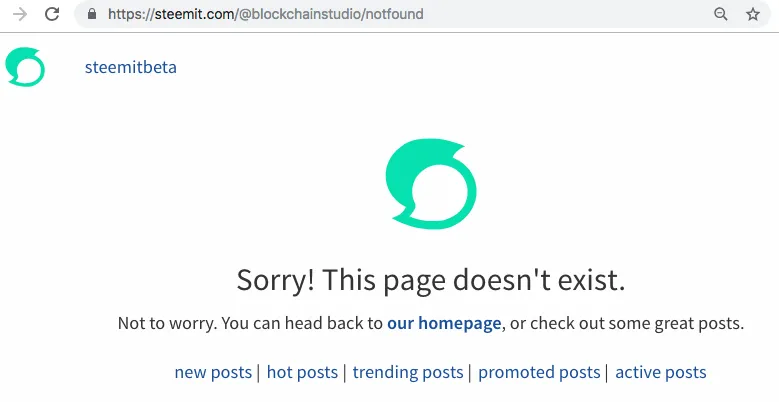Click the notfound segment of the URL
779x402 pixels.
click(394, 14)
